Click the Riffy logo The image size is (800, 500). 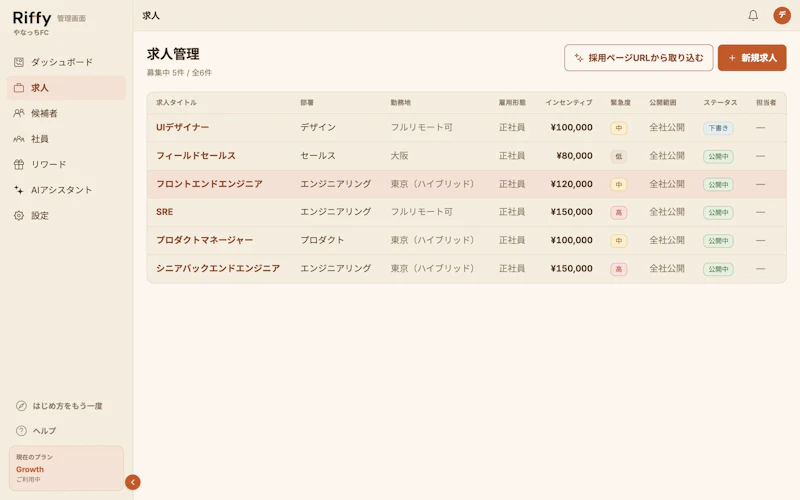(x=32, y=18)
